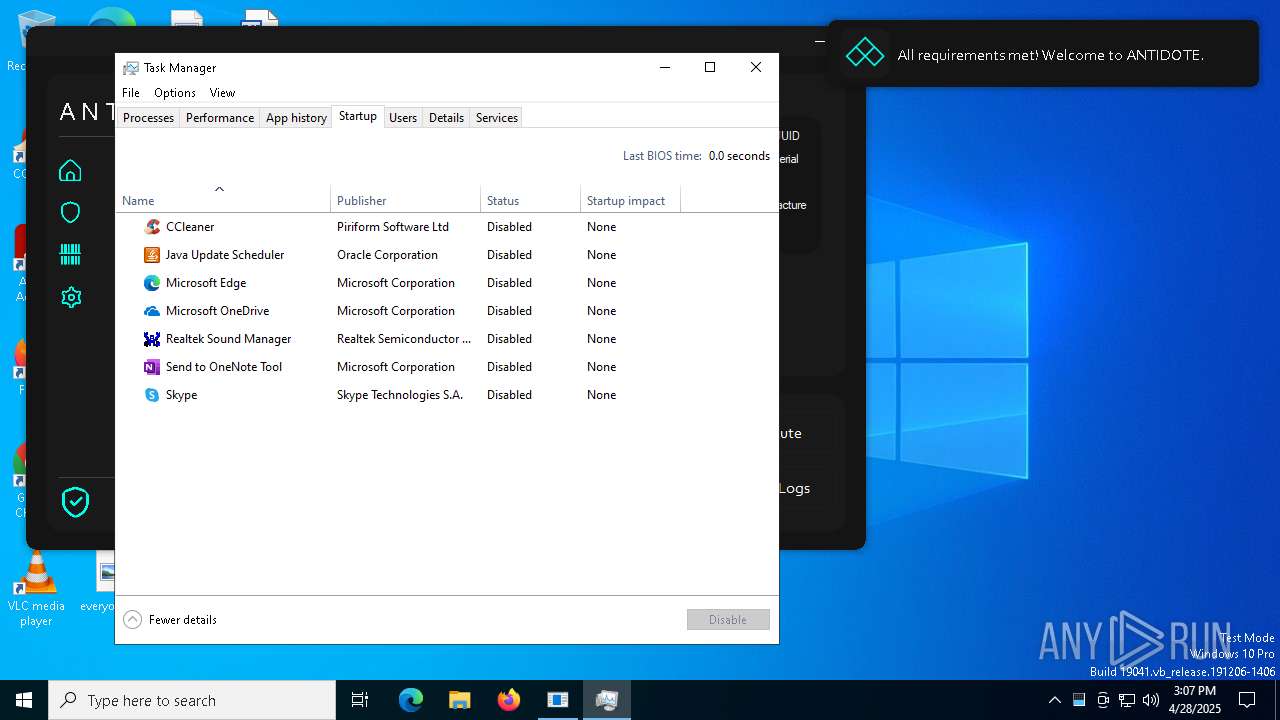Collapse Task Manager with Fewer details
The width and height of the screenshot is (1280, 720).
[x=170, y=620]
